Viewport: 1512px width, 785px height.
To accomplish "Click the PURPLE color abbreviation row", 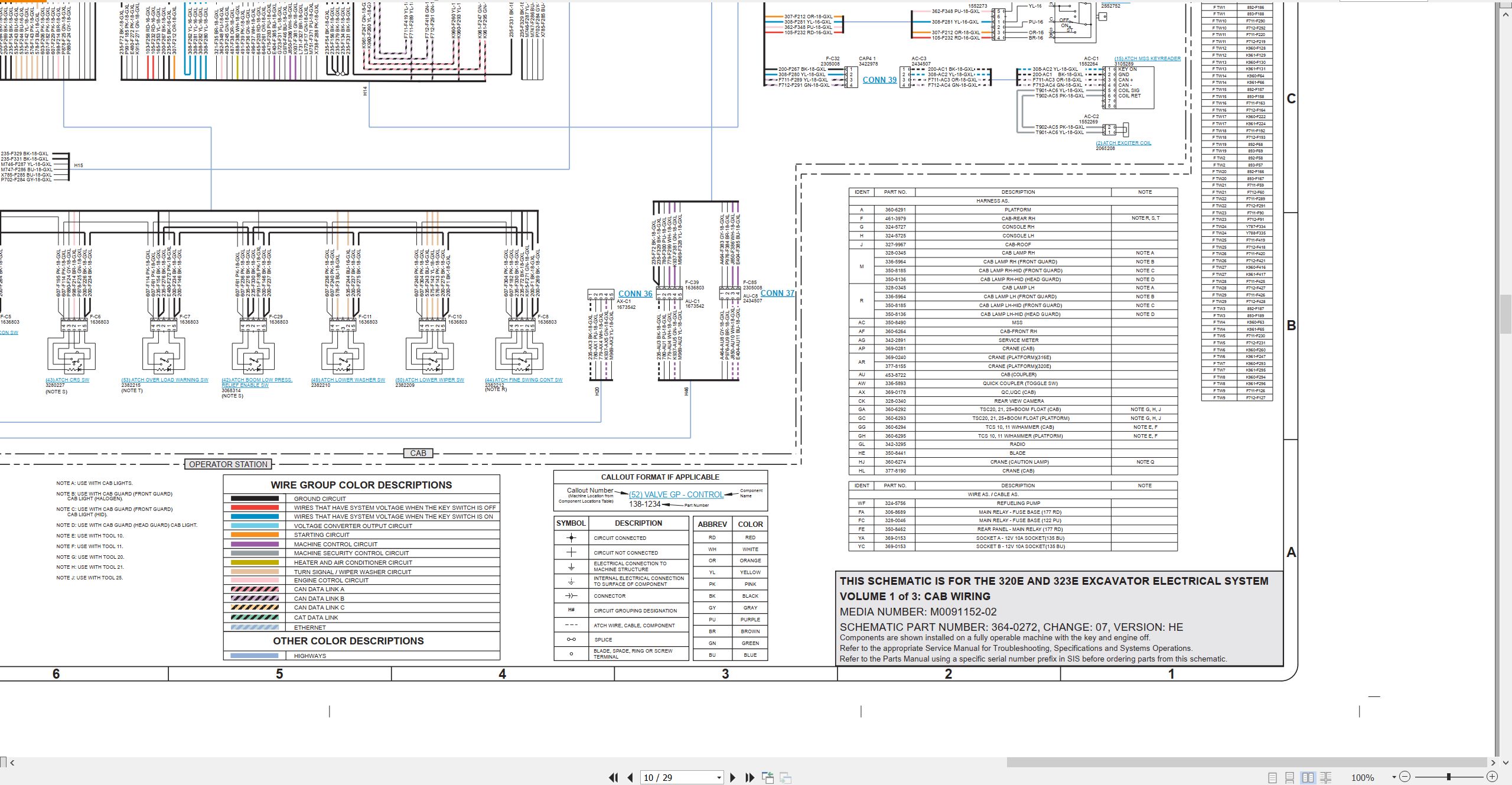I will 730,620.
